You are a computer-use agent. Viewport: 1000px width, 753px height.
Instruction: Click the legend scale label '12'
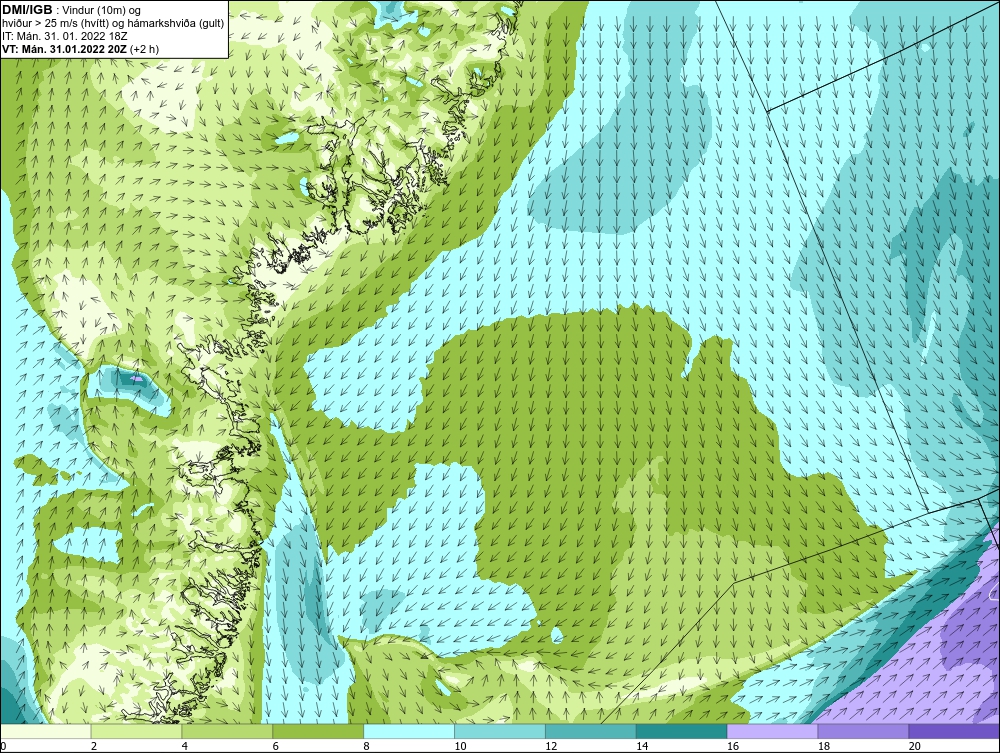[x=551, y=746]
